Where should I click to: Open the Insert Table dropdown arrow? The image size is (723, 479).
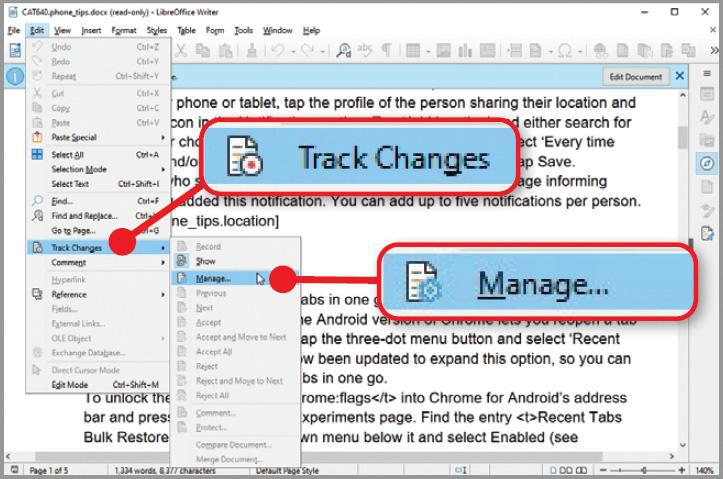click(x=428, y=51)
